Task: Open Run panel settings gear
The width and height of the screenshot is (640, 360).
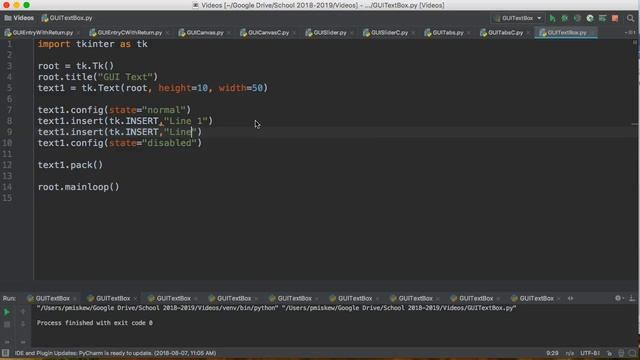Action: 618,298
